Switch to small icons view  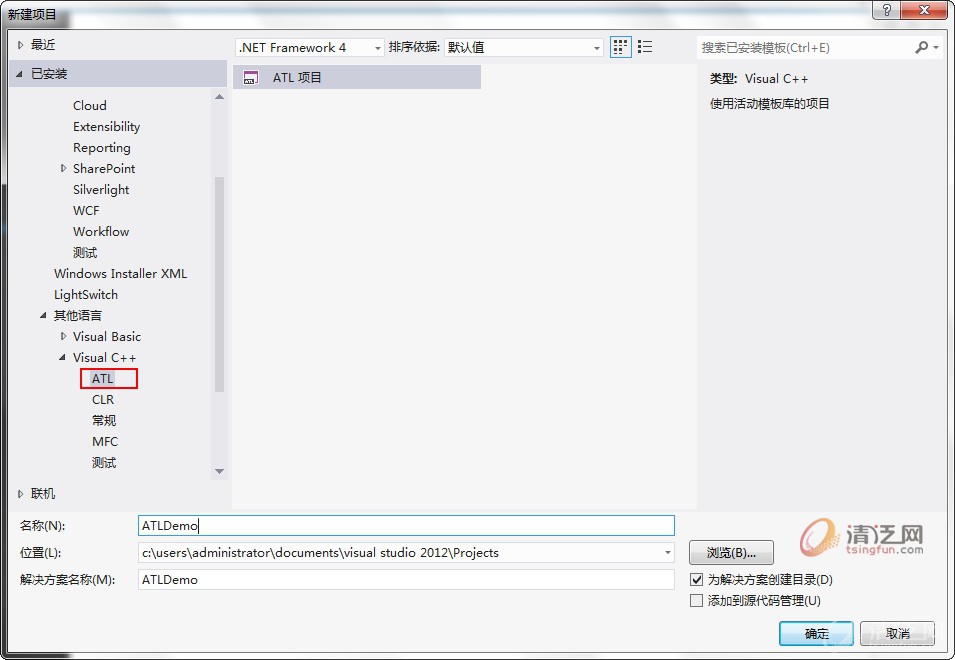pyautogui.click(x=621, y=47)
